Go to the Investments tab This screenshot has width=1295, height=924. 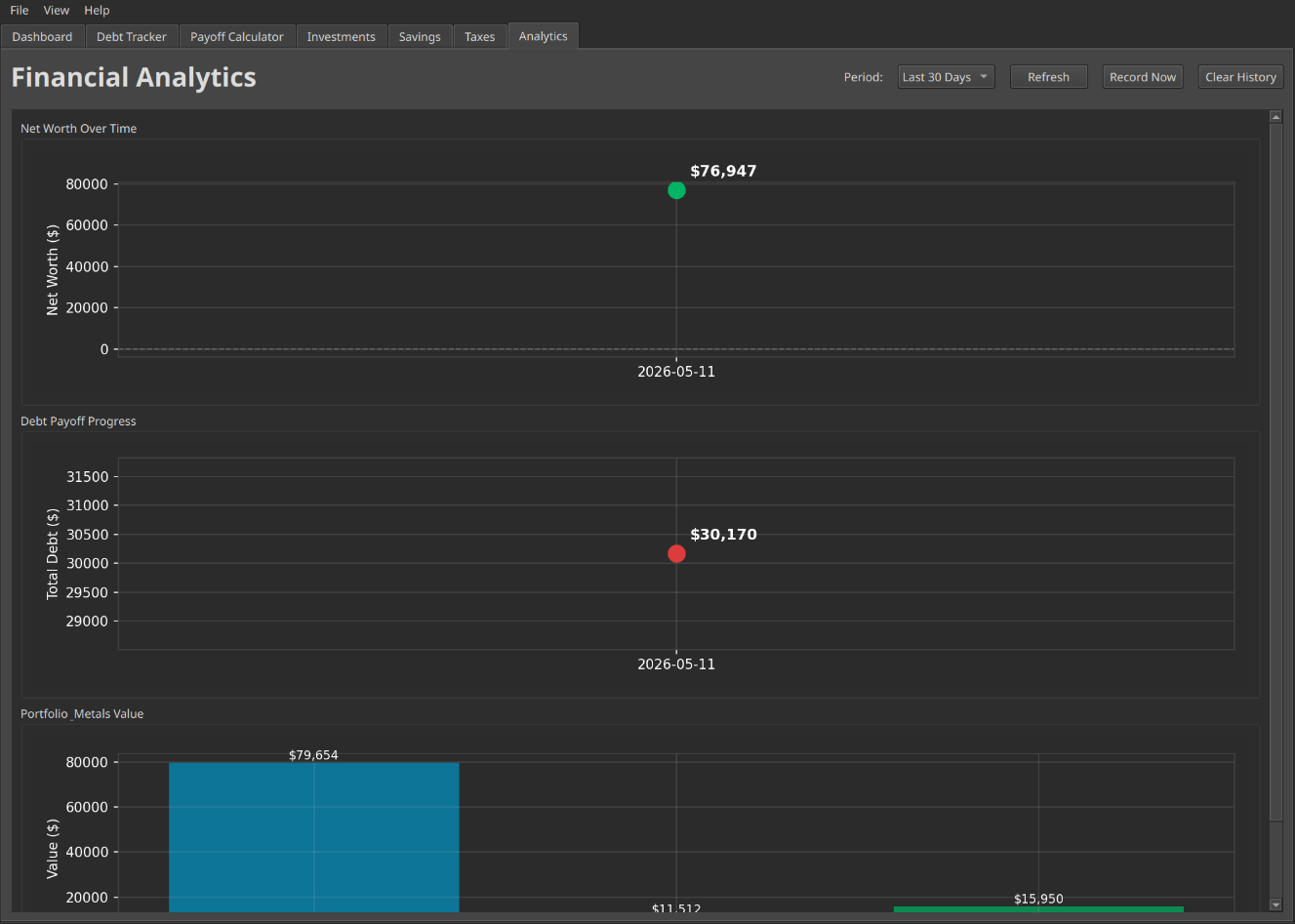[342, 36]
